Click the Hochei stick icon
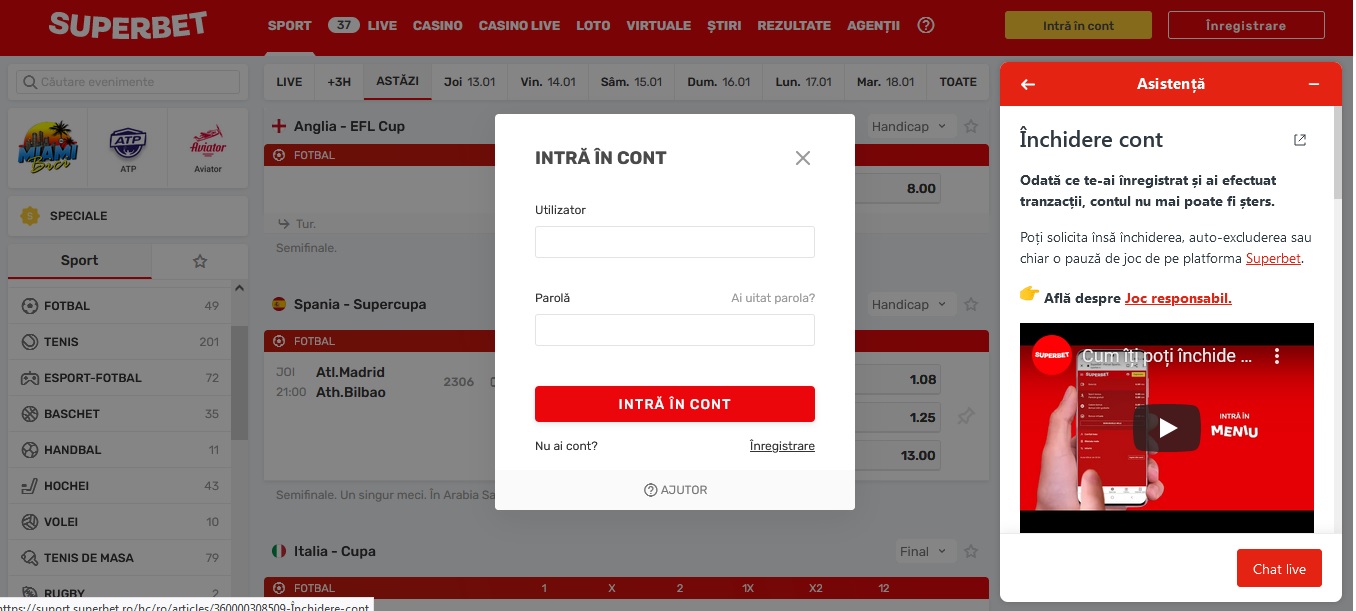This screenshot has height=611, width=1356. 28,486
